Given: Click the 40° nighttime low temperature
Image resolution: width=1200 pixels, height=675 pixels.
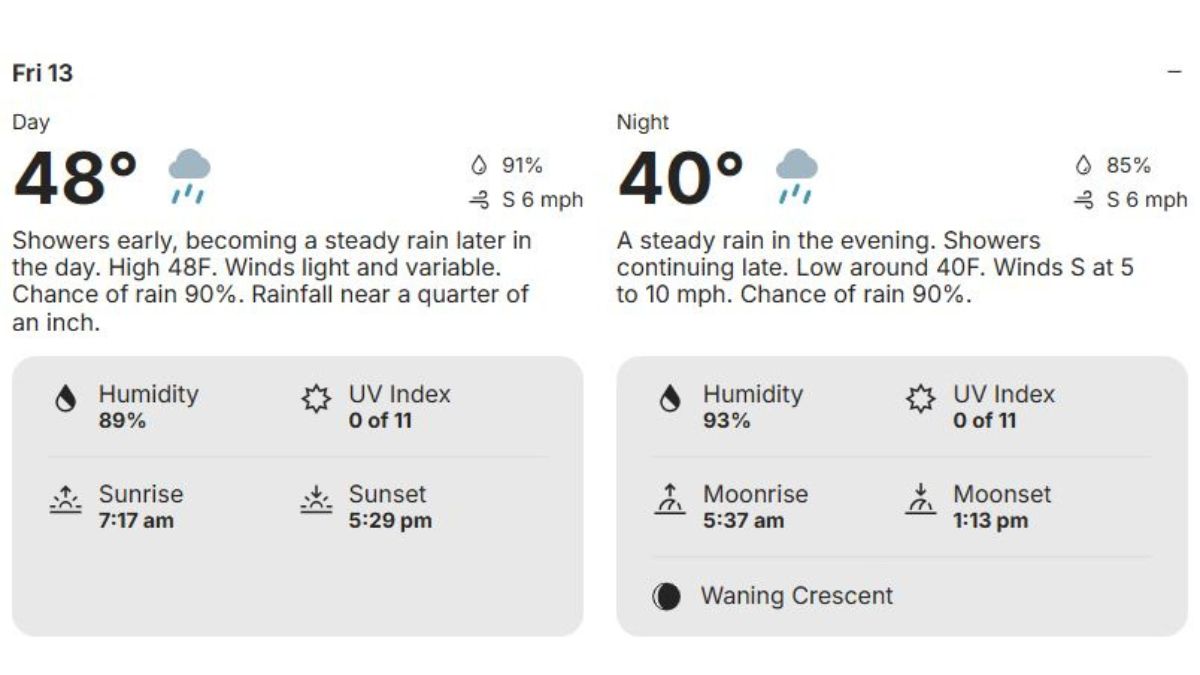Looking at the screenshot, I should tap(681, 178).
